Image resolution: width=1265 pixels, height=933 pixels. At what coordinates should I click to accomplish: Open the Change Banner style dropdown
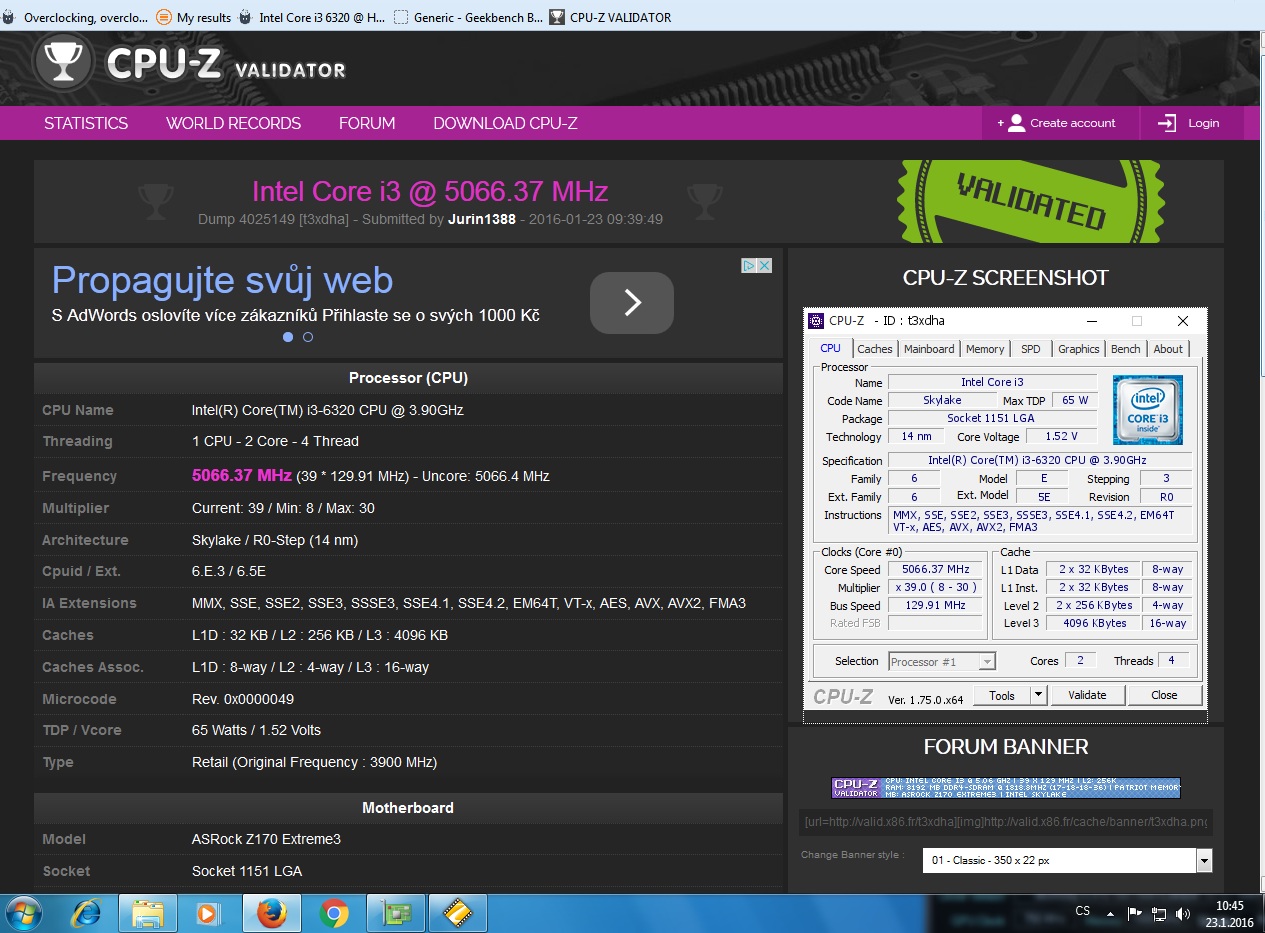[1067, 860]
